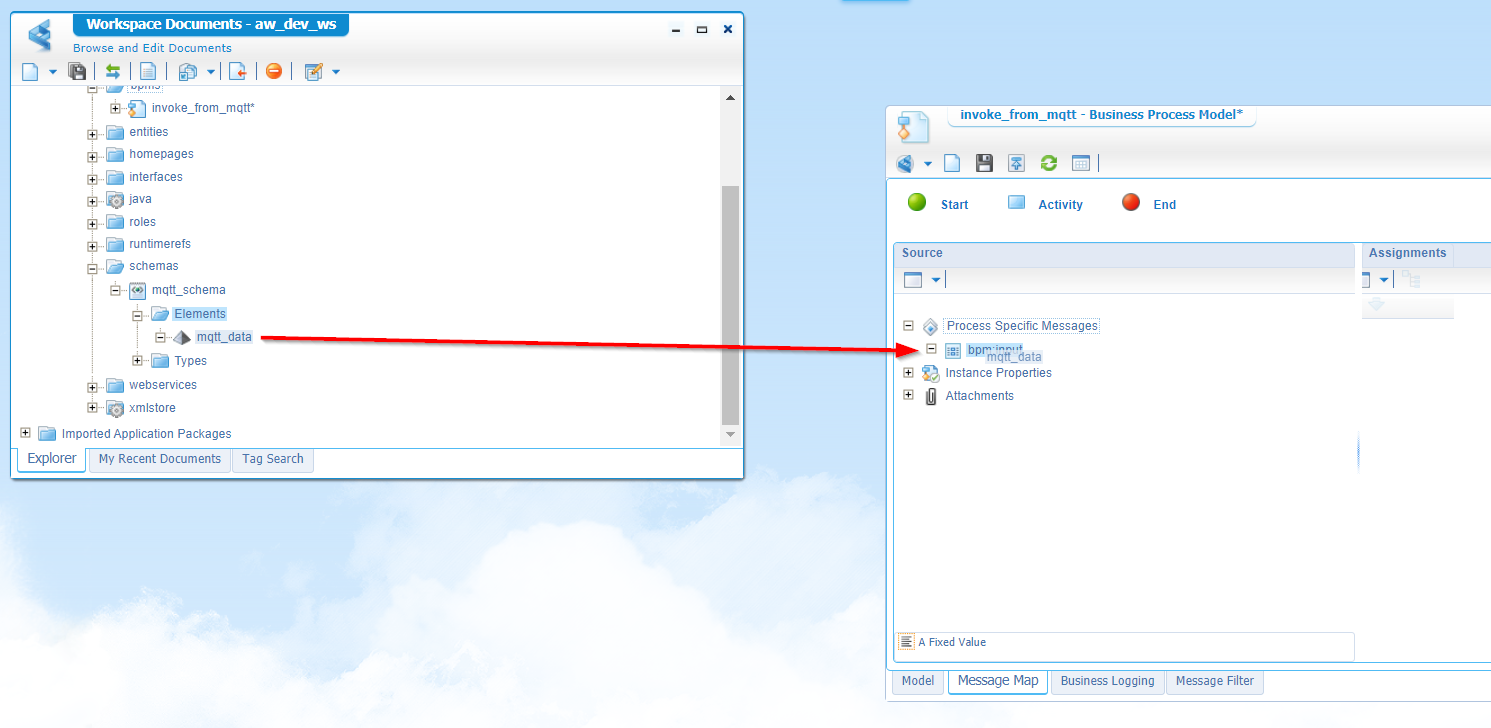
Task: Click A Fixed Value item
Action: pyautogui.click(x=952, y=642)
